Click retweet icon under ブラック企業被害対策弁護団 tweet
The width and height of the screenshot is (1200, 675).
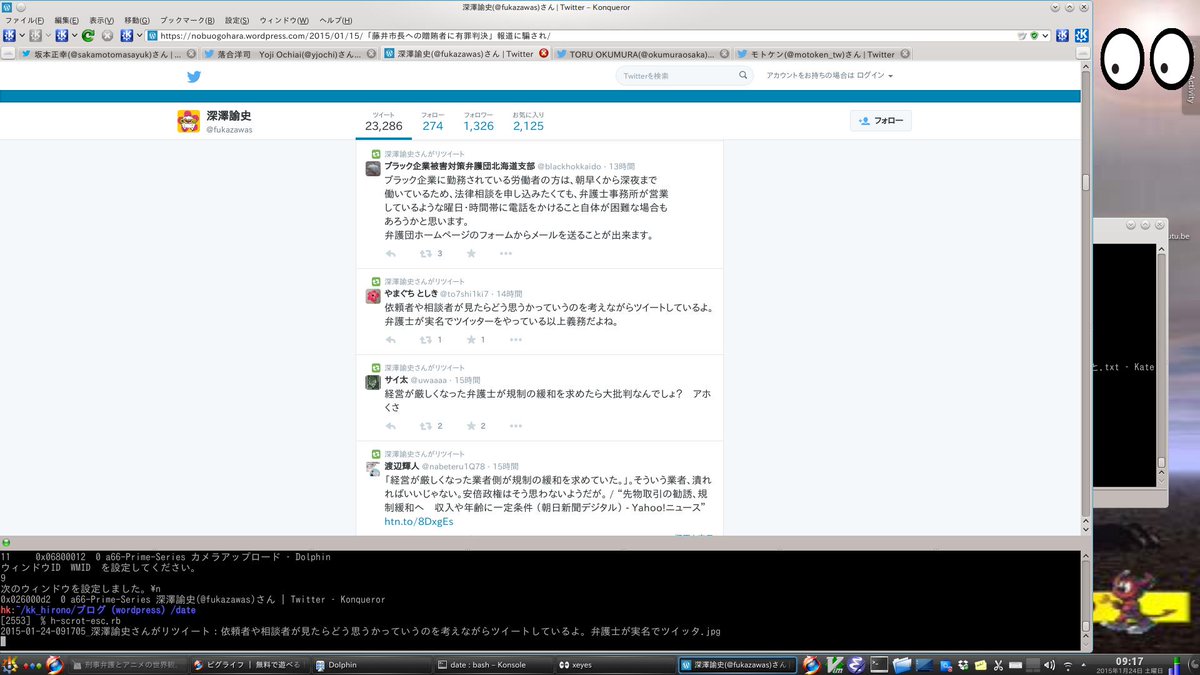pyautogui.click(x=427, y=254)
